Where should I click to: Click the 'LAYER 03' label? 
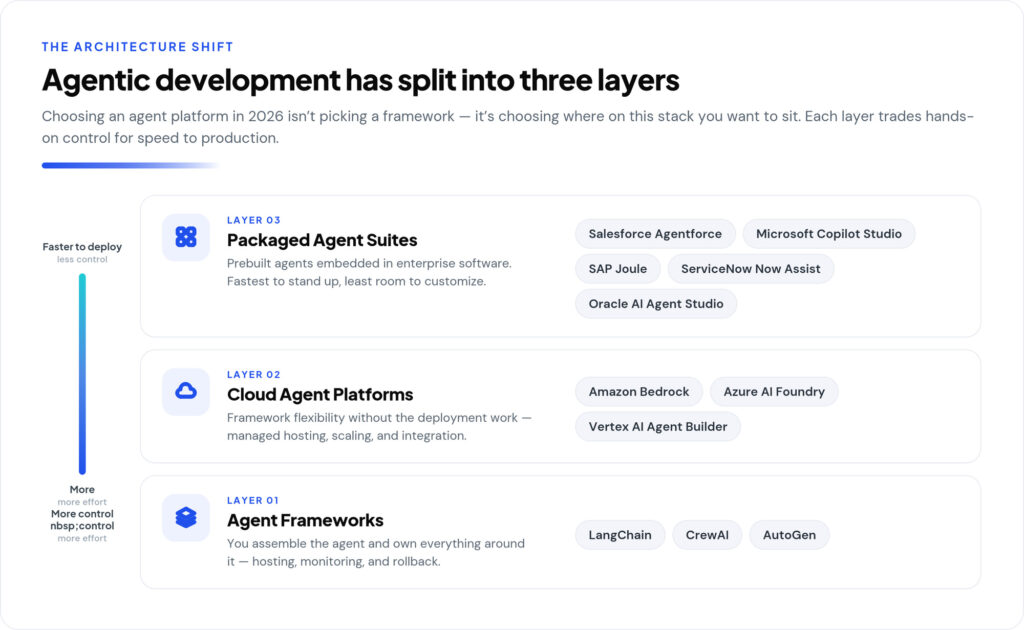coord(253,221)
